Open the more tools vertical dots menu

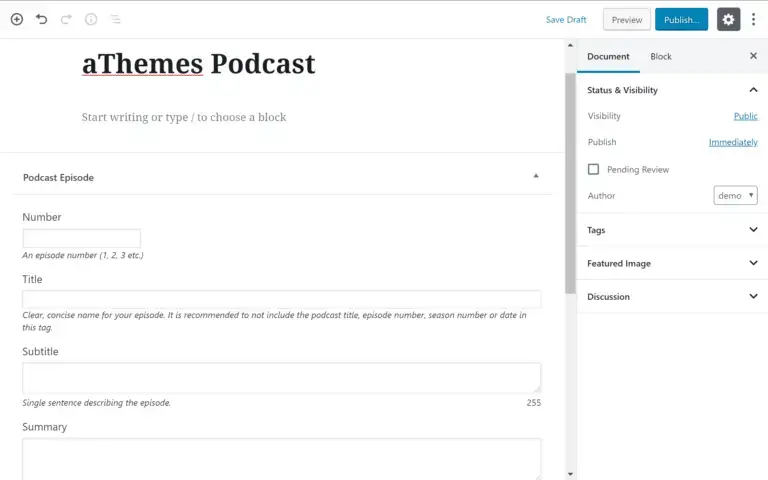pyautogui.click(x=753, y=20)
